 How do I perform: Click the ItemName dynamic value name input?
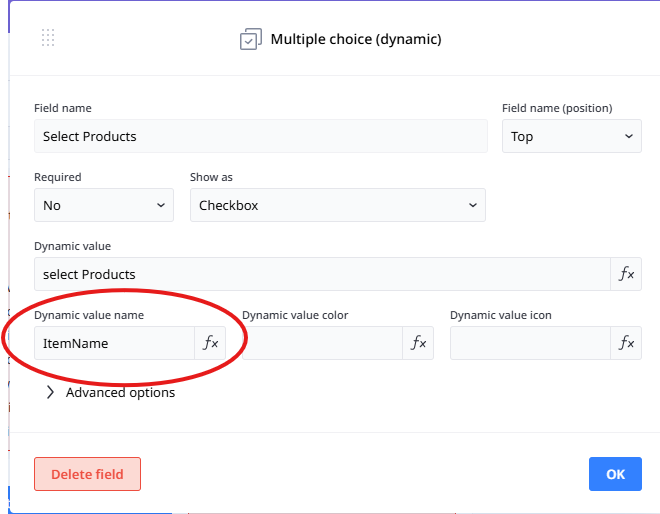114,343
